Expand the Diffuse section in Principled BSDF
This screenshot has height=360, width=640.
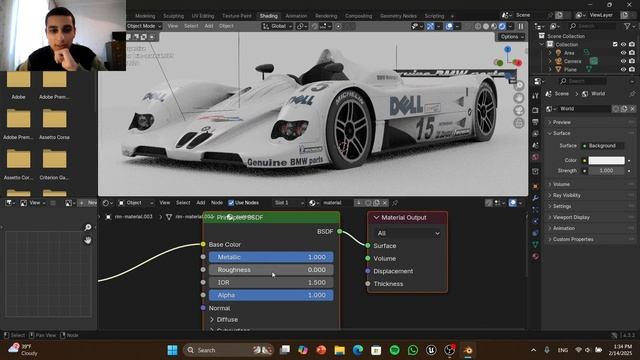pos(212,320)
